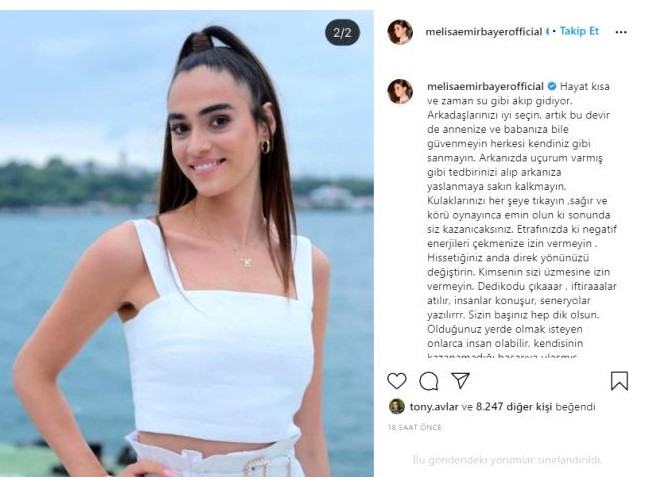Screen dimensions: 654x483
Task: Click tony.avlar small avatar in likes
Action: tap(397, 406)
